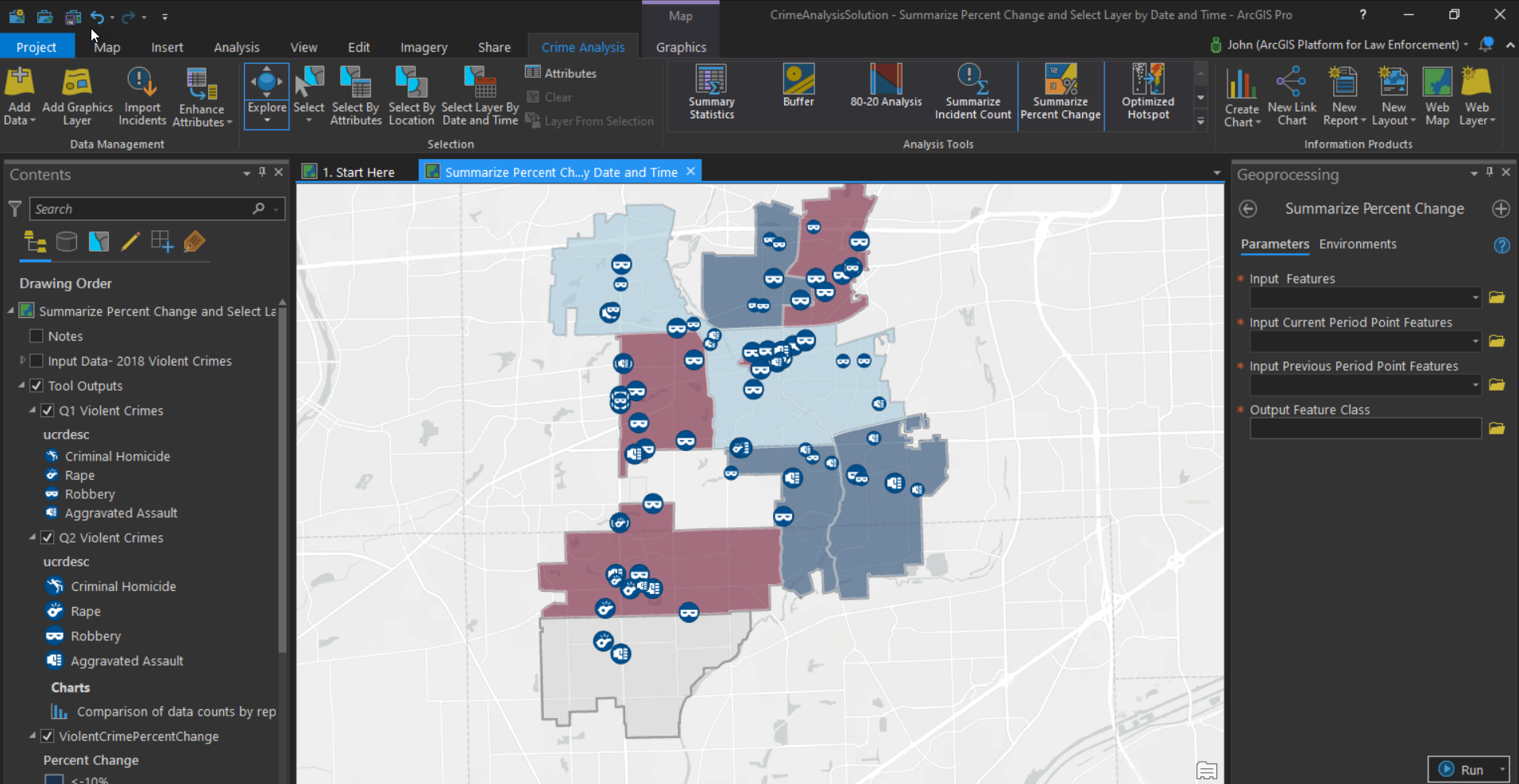1519x784 pixels.
Task: Expand Input Data- 2018 Violent Crimes group
Action: click(22, 361)
